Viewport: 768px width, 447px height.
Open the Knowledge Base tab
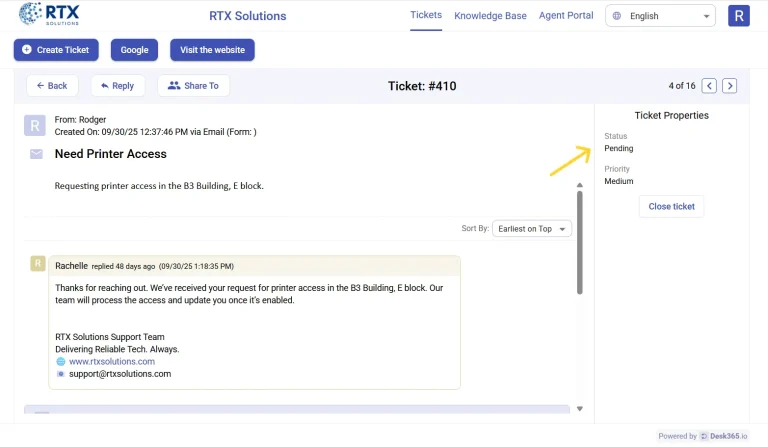490,16
